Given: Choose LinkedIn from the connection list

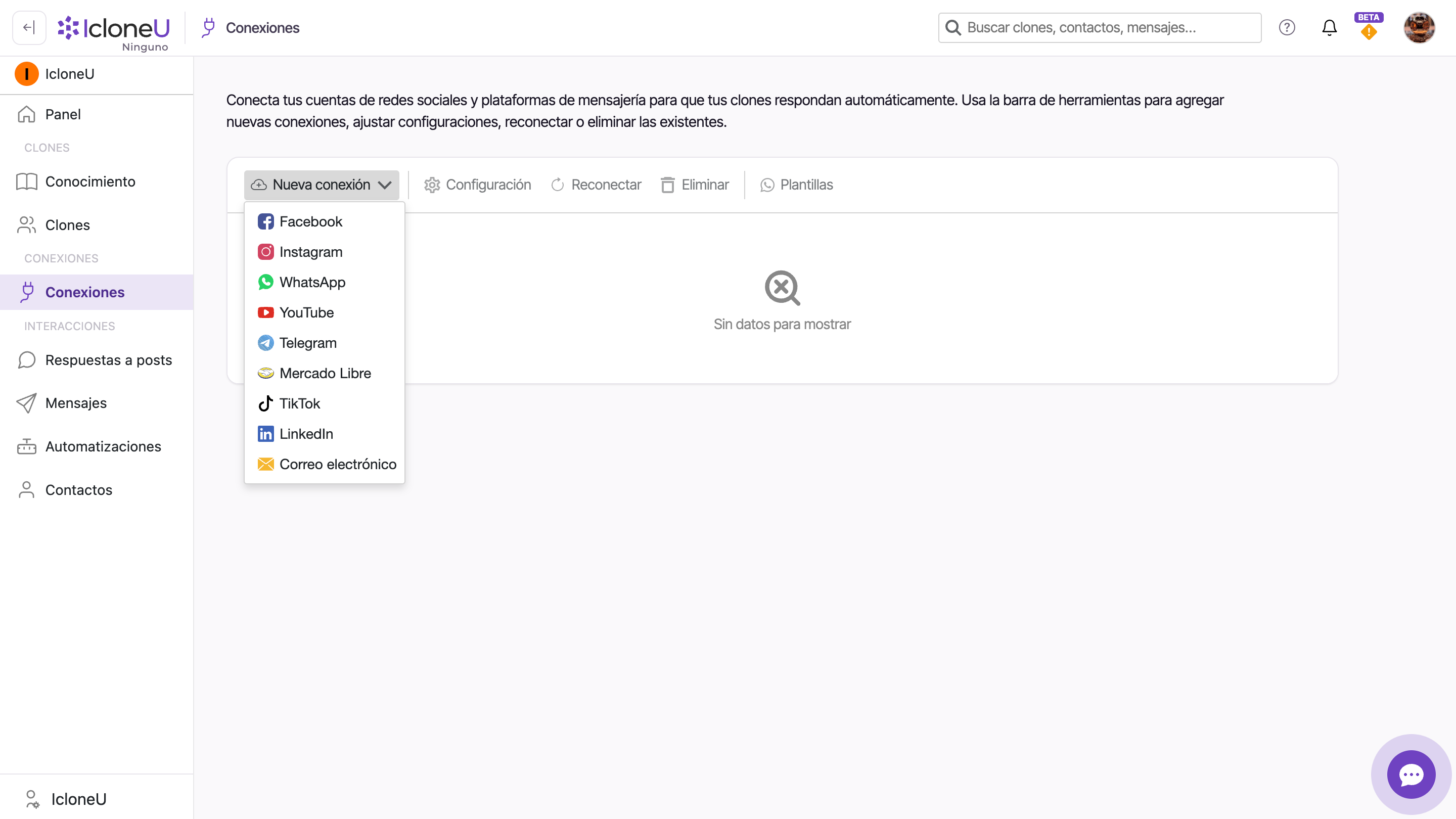Looking at the screenshot, I should point(325,434).
